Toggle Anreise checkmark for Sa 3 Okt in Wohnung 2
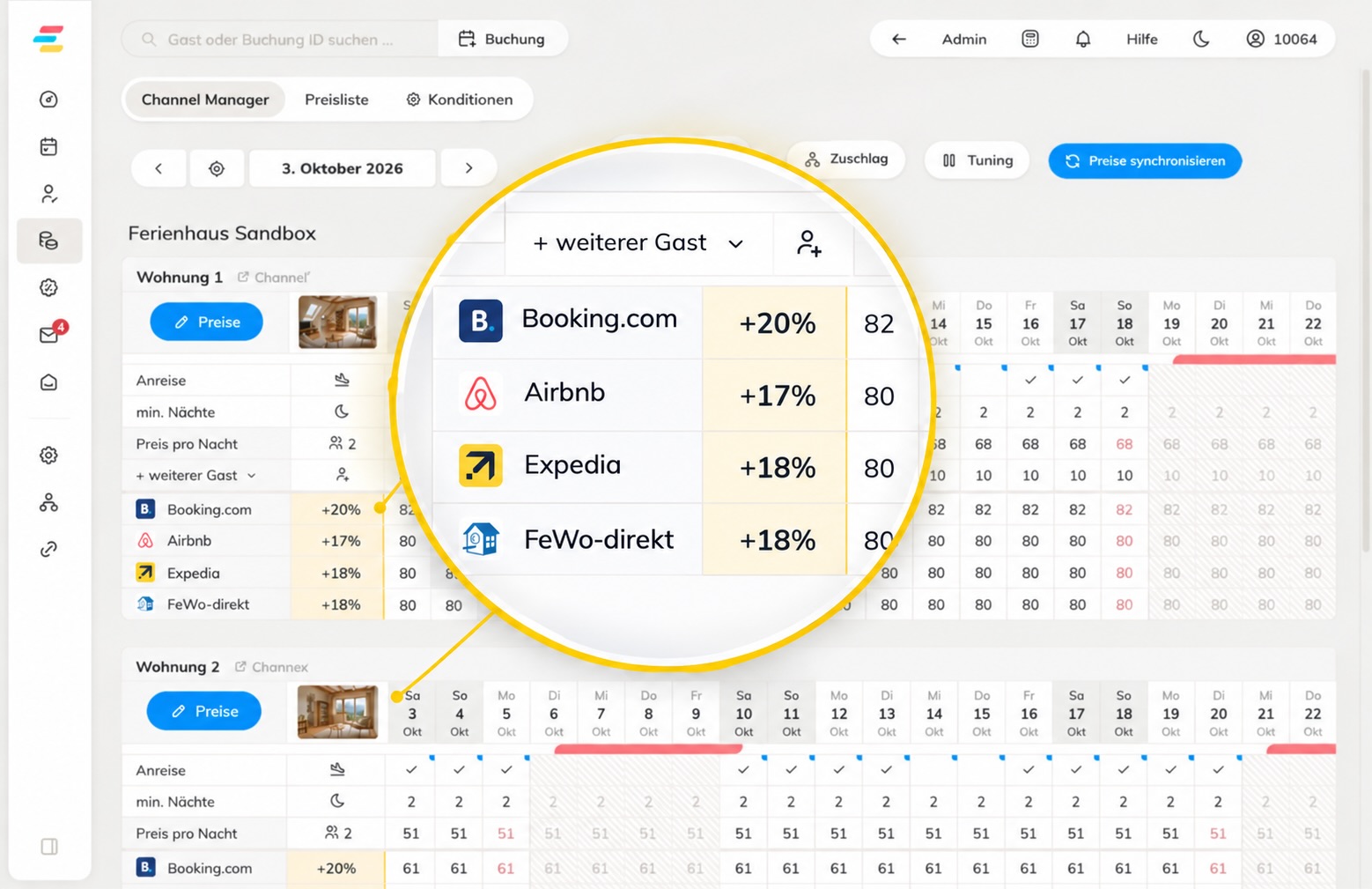This screenshot has width=1372, height=889. coord(411,770)
